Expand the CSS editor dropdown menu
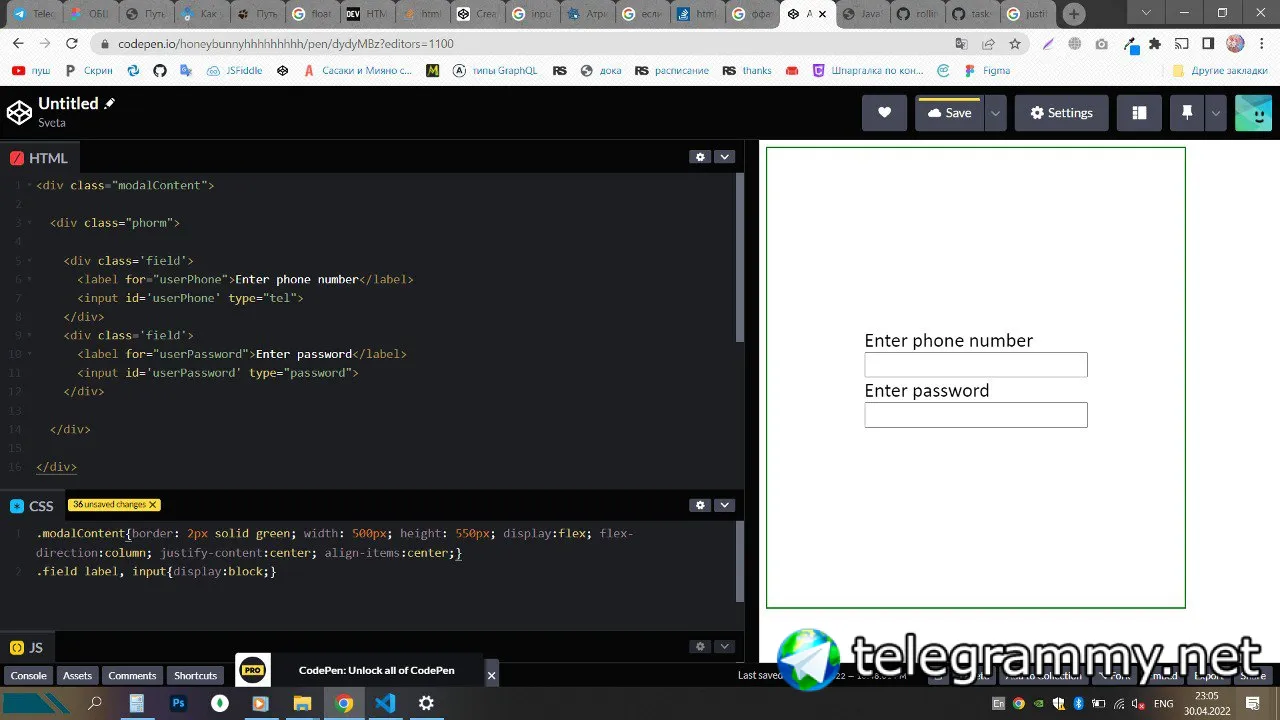The height and width of the screenshot is (720, 1280). coord(724,505)
